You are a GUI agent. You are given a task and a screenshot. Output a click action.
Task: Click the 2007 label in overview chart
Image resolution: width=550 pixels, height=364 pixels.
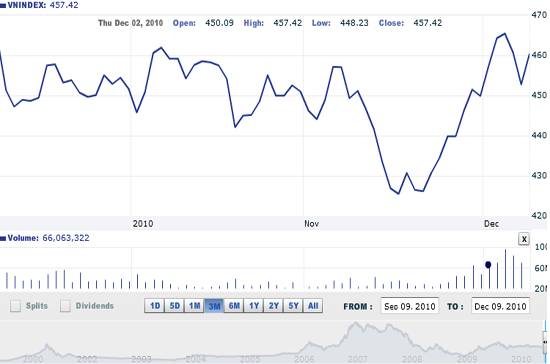357,359
